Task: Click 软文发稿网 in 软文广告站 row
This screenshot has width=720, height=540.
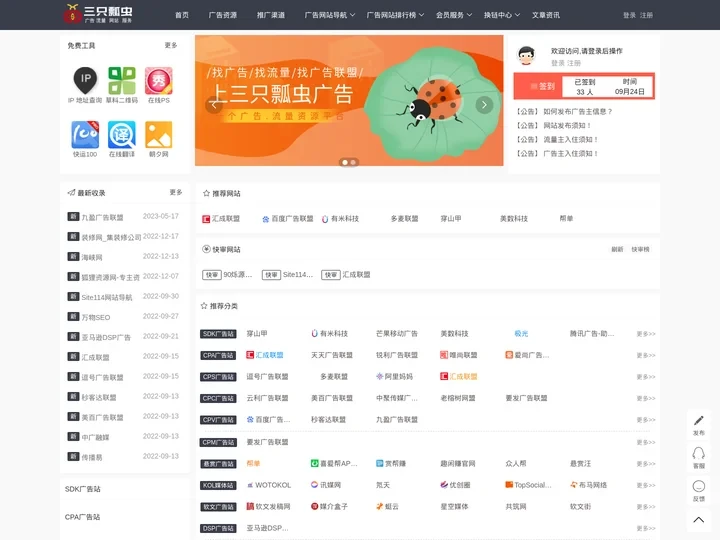Action: pyautogui.click(x=273, y=506)
